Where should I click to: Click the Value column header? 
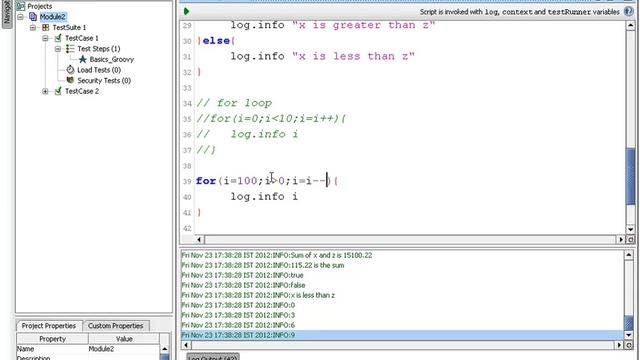124,339
